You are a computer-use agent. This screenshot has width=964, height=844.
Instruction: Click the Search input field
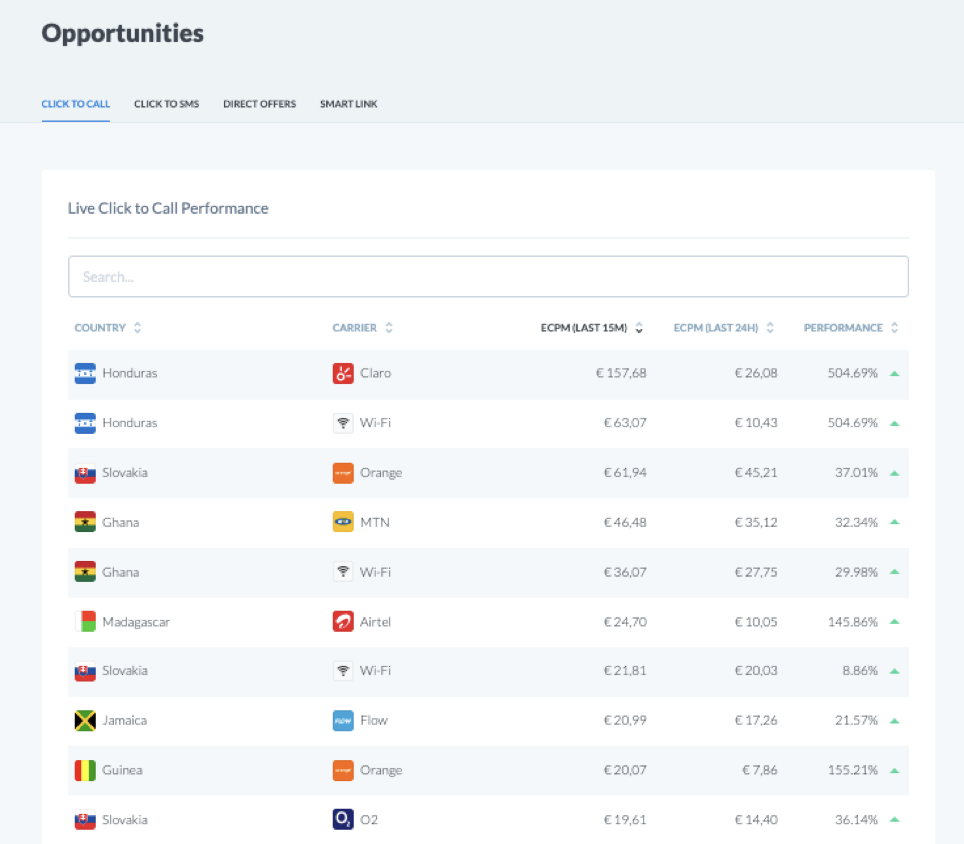(488, 277)
